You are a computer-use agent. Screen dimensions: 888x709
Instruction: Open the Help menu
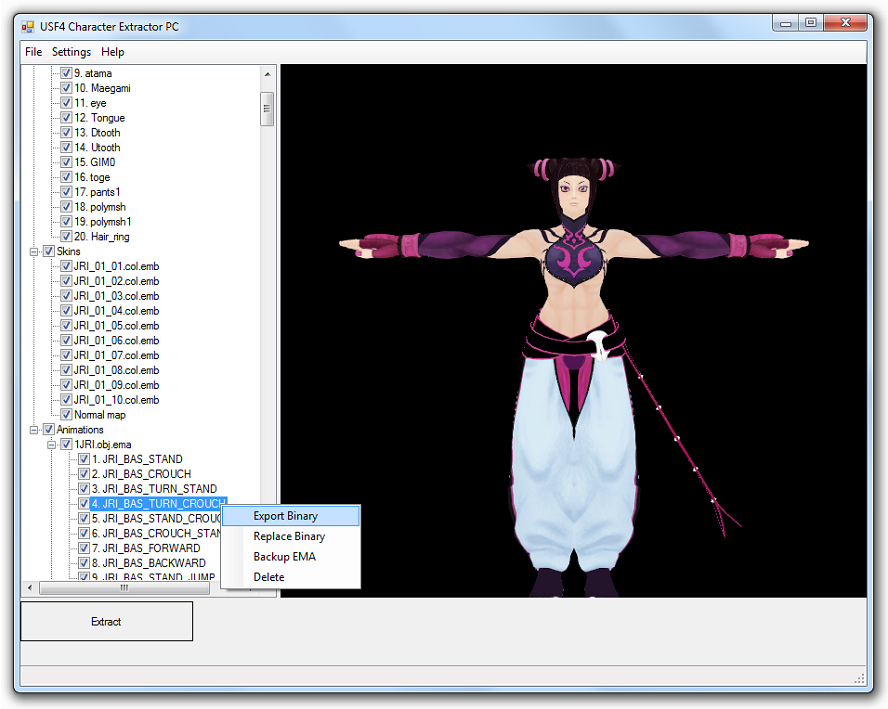(113, 52)
